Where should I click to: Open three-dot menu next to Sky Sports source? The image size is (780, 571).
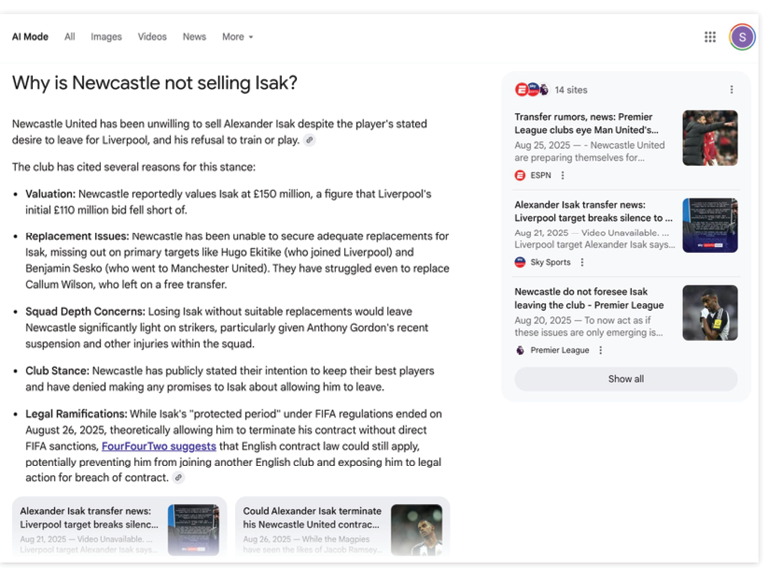(582, 262)
